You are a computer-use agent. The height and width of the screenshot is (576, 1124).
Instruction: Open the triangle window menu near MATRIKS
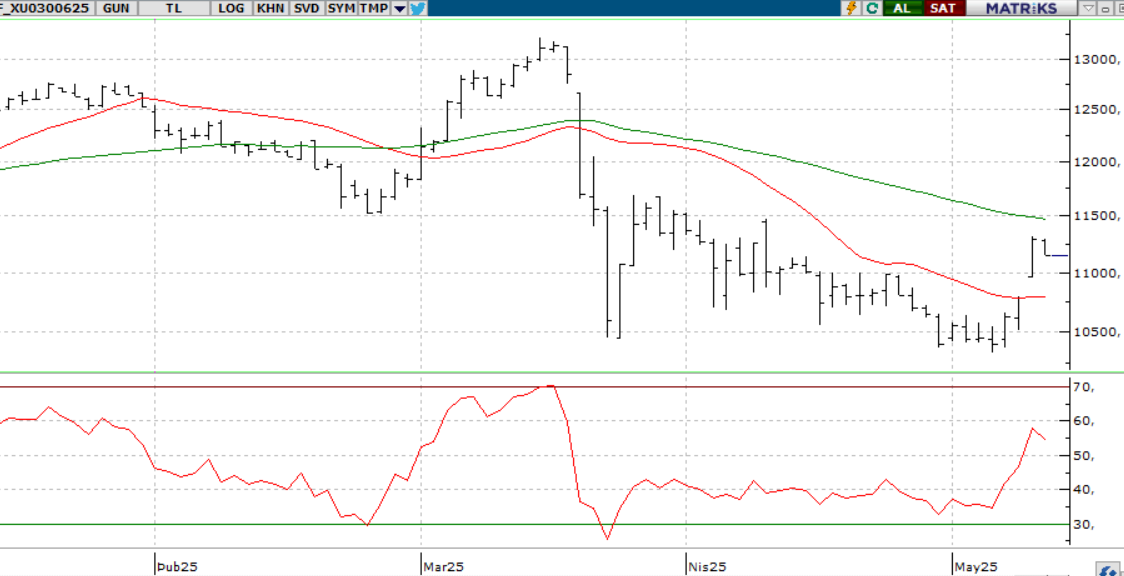point(1088,9)
